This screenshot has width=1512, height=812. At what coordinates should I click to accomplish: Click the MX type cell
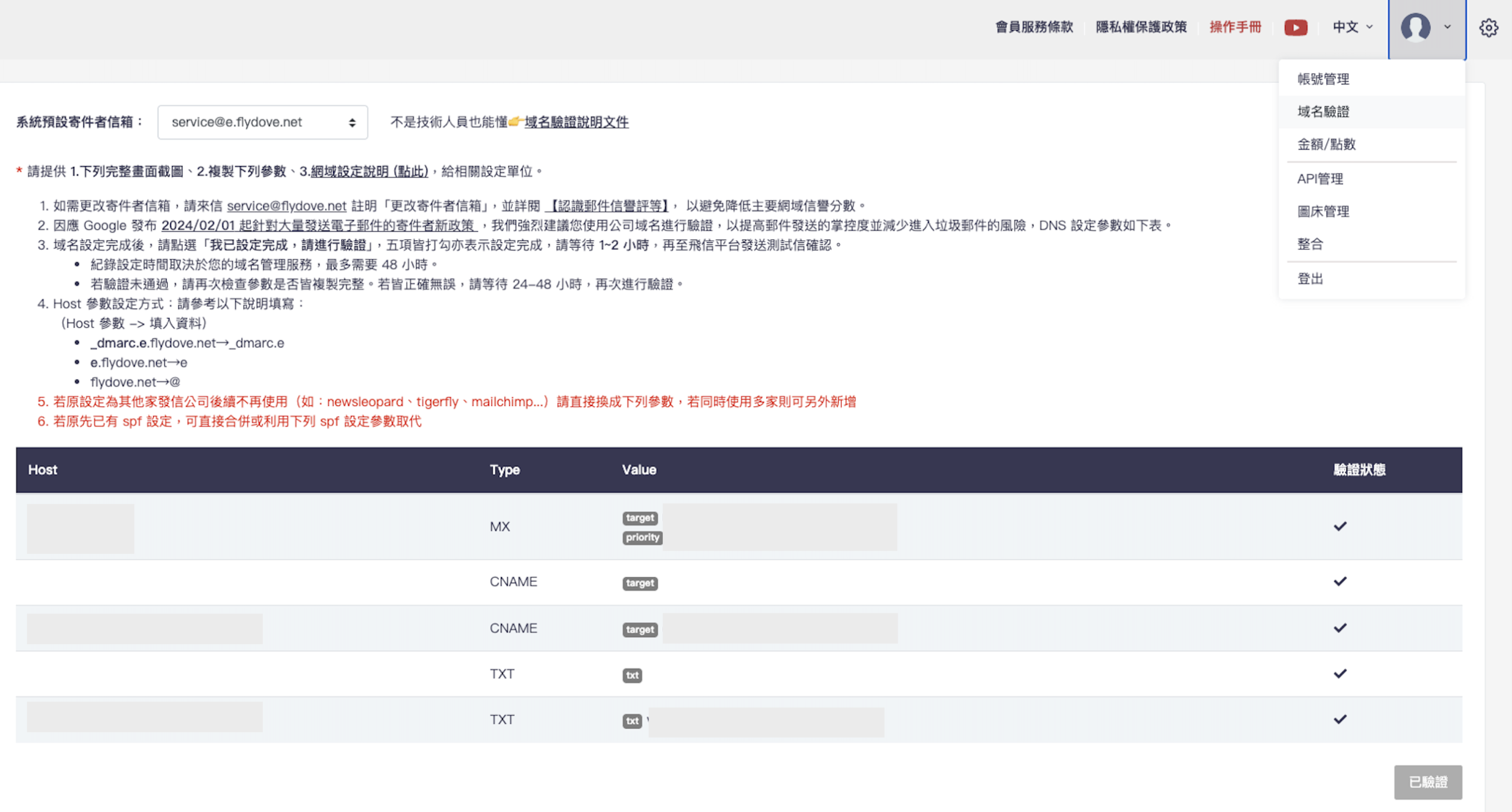pos(500,527)
